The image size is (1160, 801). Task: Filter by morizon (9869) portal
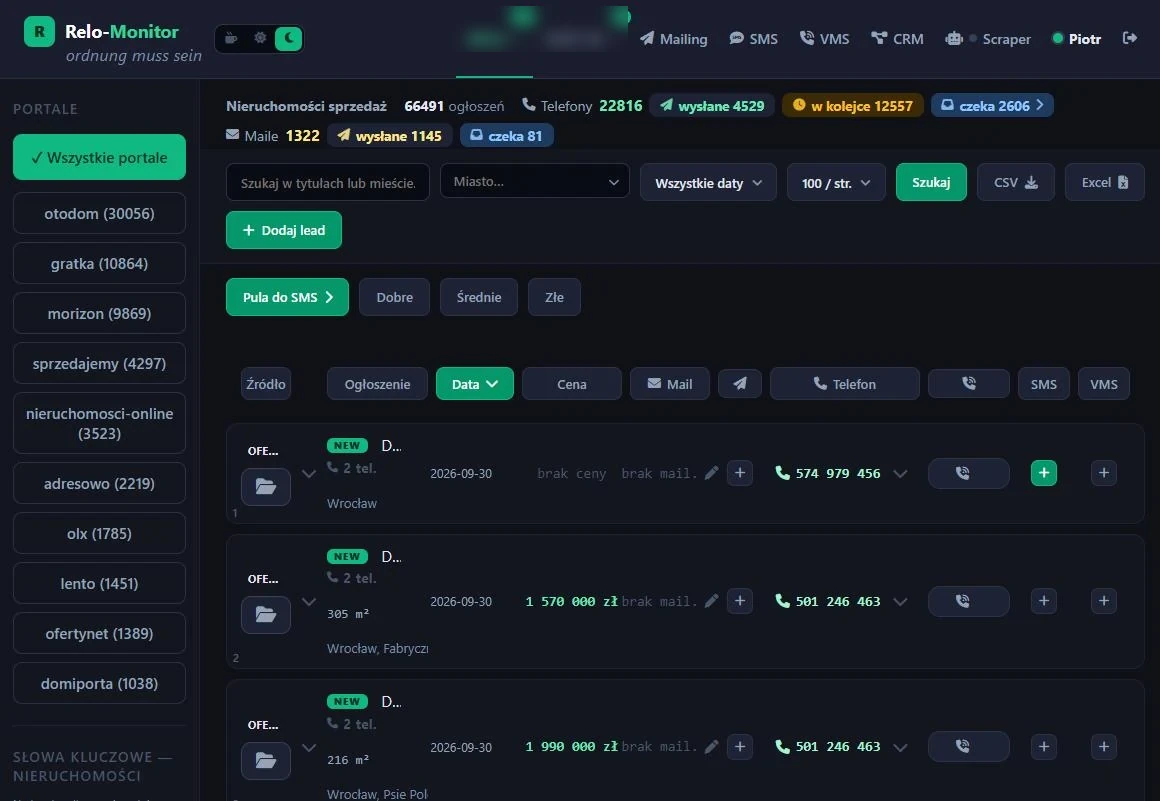(x=99, y=314)
